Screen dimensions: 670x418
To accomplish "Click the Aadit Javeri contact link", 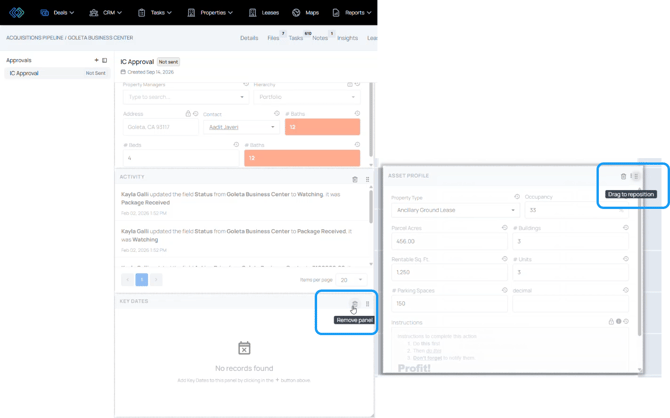I will point(223,127).
